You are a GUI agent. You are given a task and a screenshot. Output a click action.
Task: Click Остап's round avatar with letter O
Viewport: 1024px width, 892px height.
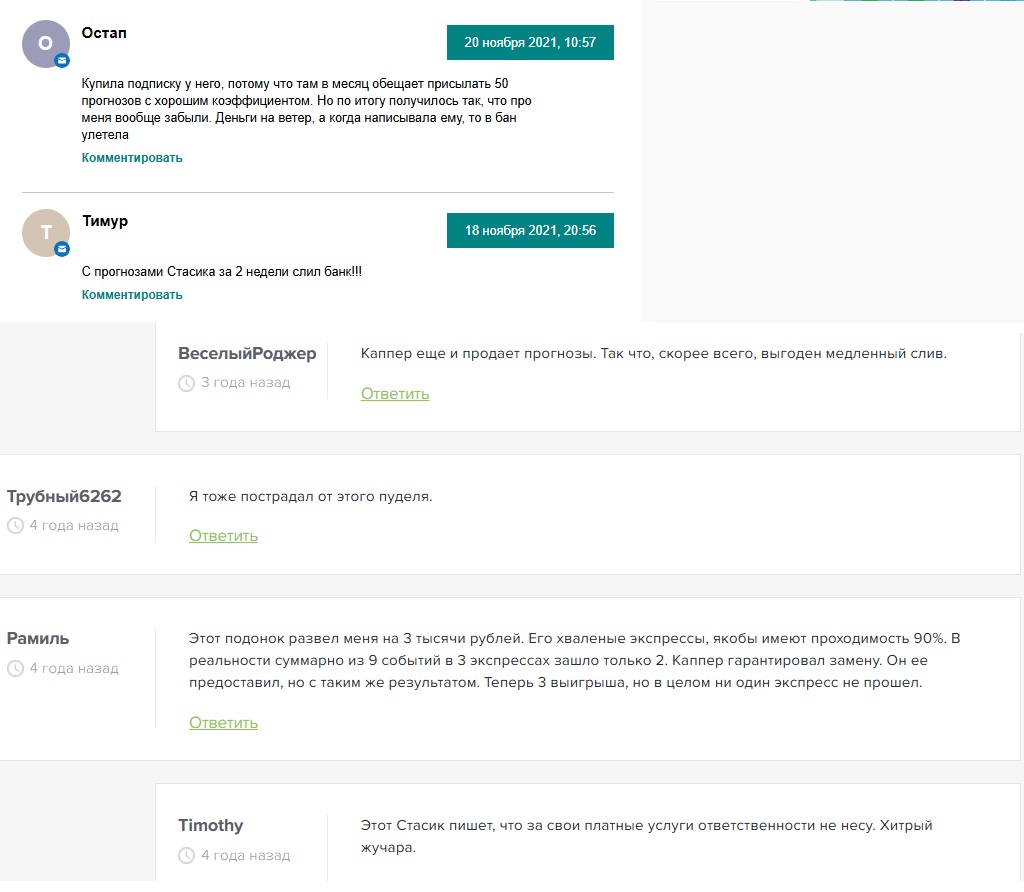(x=46, y=44)
